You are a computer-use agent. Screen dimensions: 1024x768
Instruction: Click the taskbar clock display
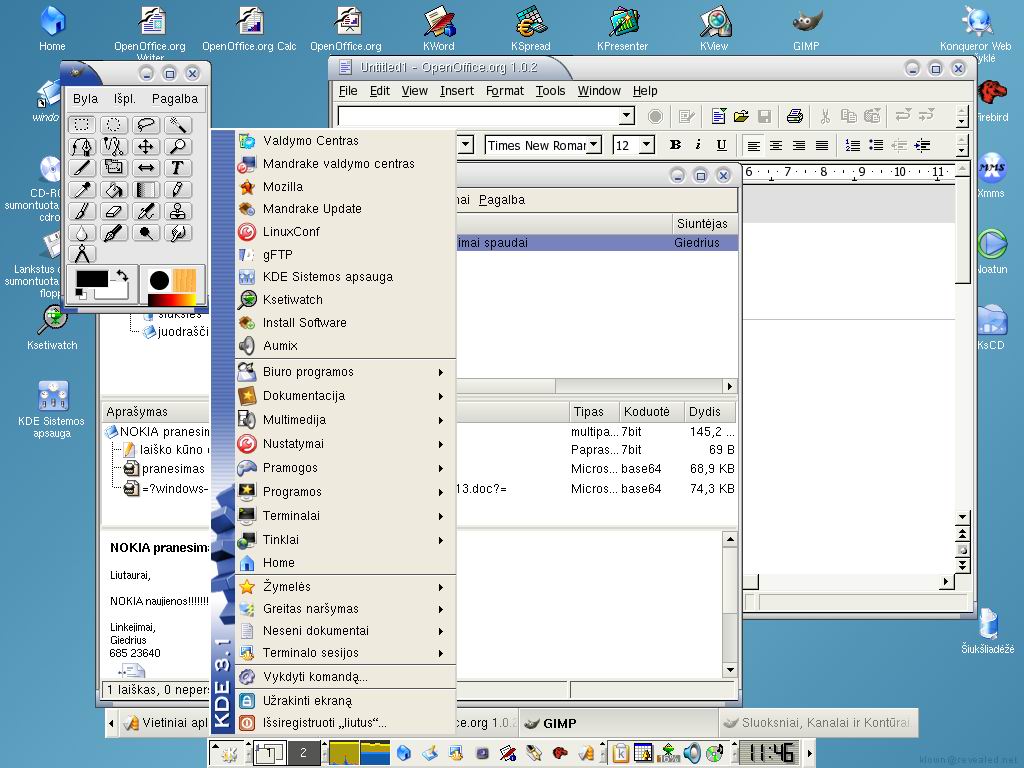(x=769, y=753)
